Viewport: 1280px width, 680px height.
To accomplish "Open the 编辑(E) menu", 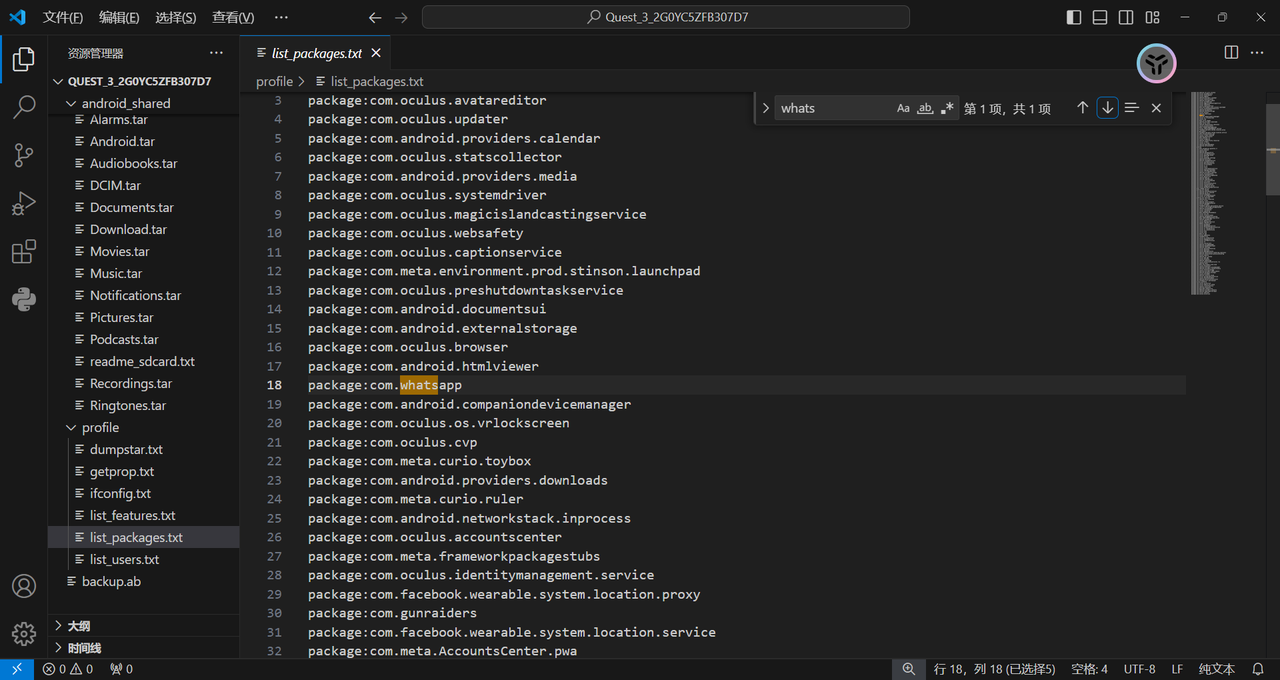I will click(x=119, y=17).
